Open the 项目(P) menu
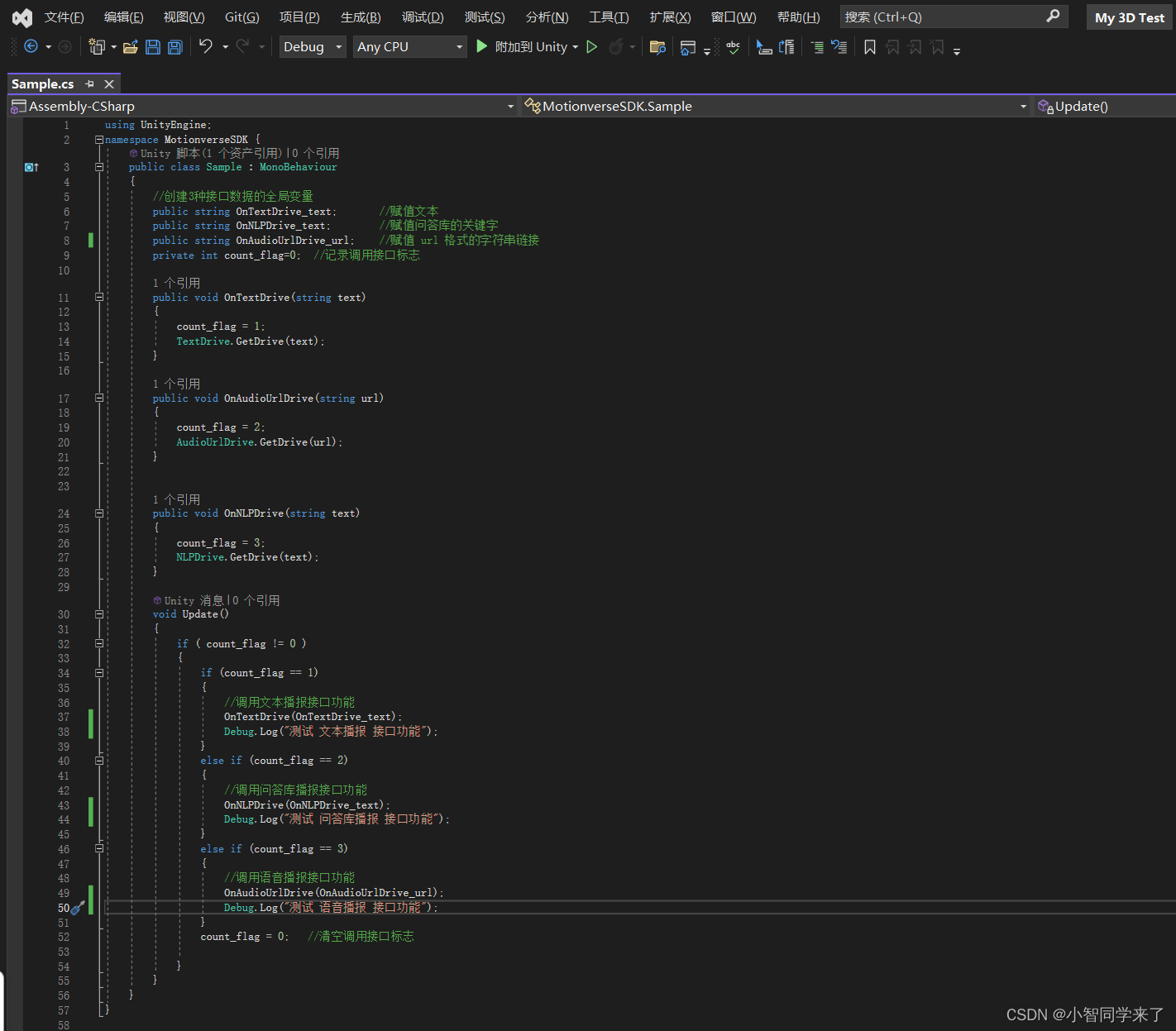1176x1031 pixels. point(299,17)
